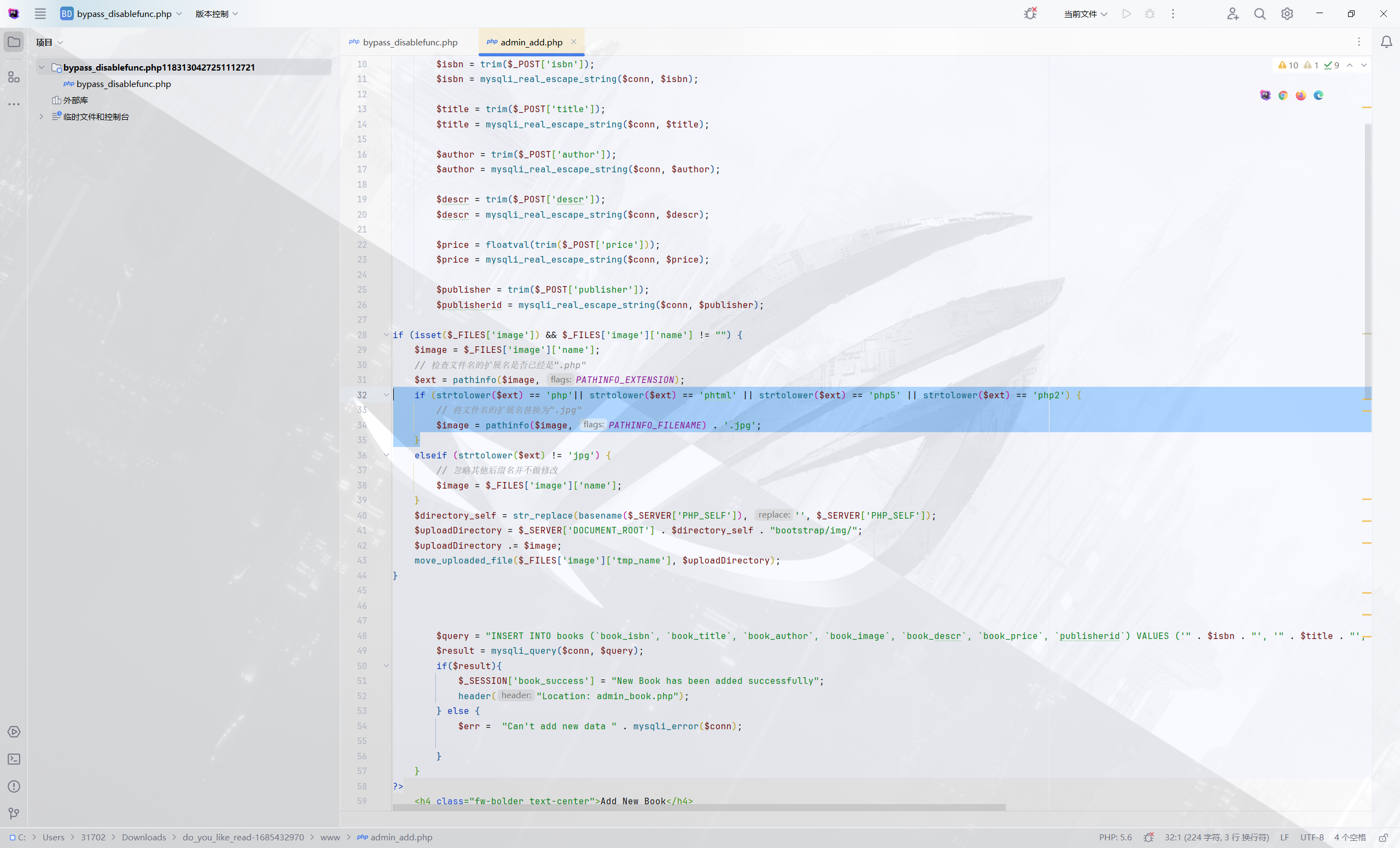Screen dimensions: 1400x848
Task: Click the Downloads breadcrumb in path bar
Action: tap(144, 837)
